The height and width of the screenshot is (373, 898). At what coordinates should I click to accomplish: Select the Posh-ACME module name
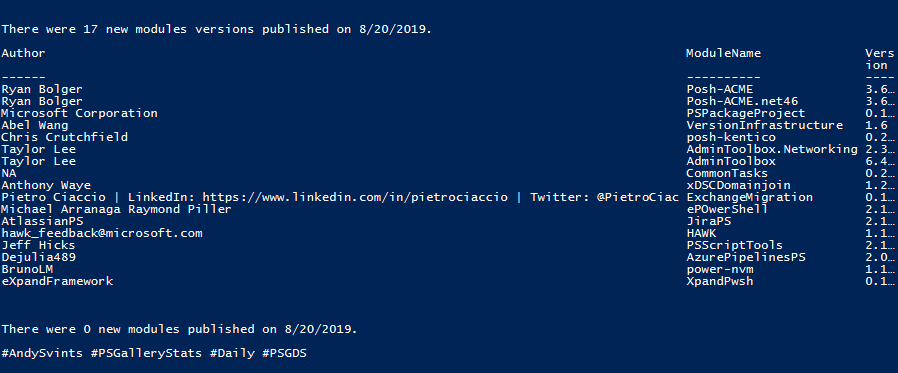[719, 89]
